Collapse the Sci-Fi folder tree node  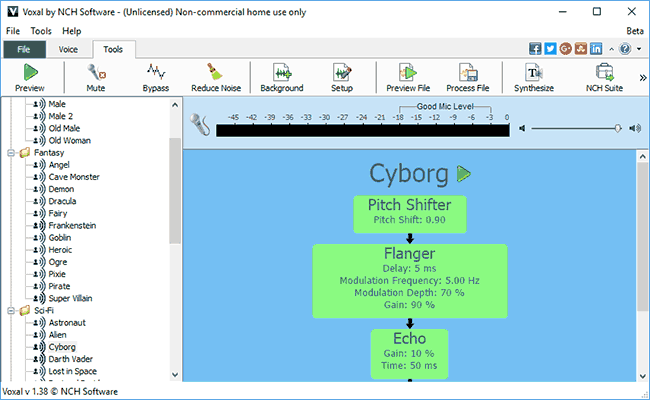[x=11, y=310]
